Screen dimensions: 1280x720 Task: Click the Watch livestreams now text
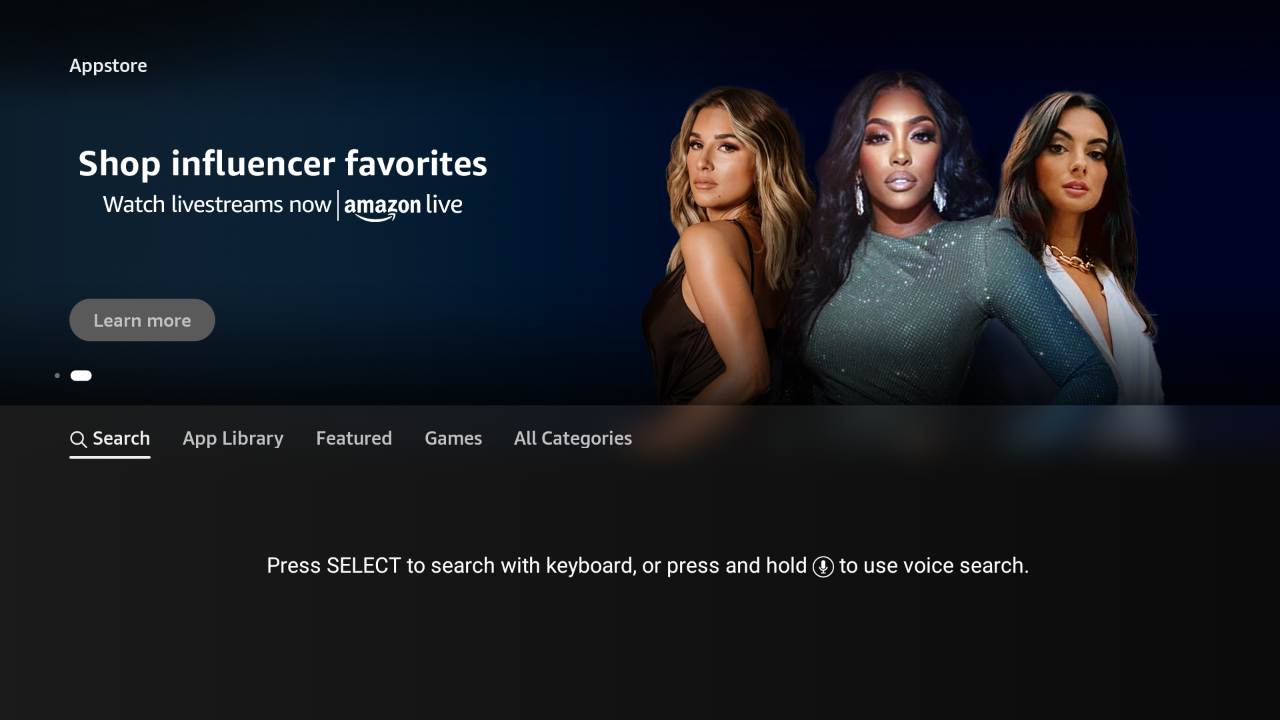(x=217, y=205)
